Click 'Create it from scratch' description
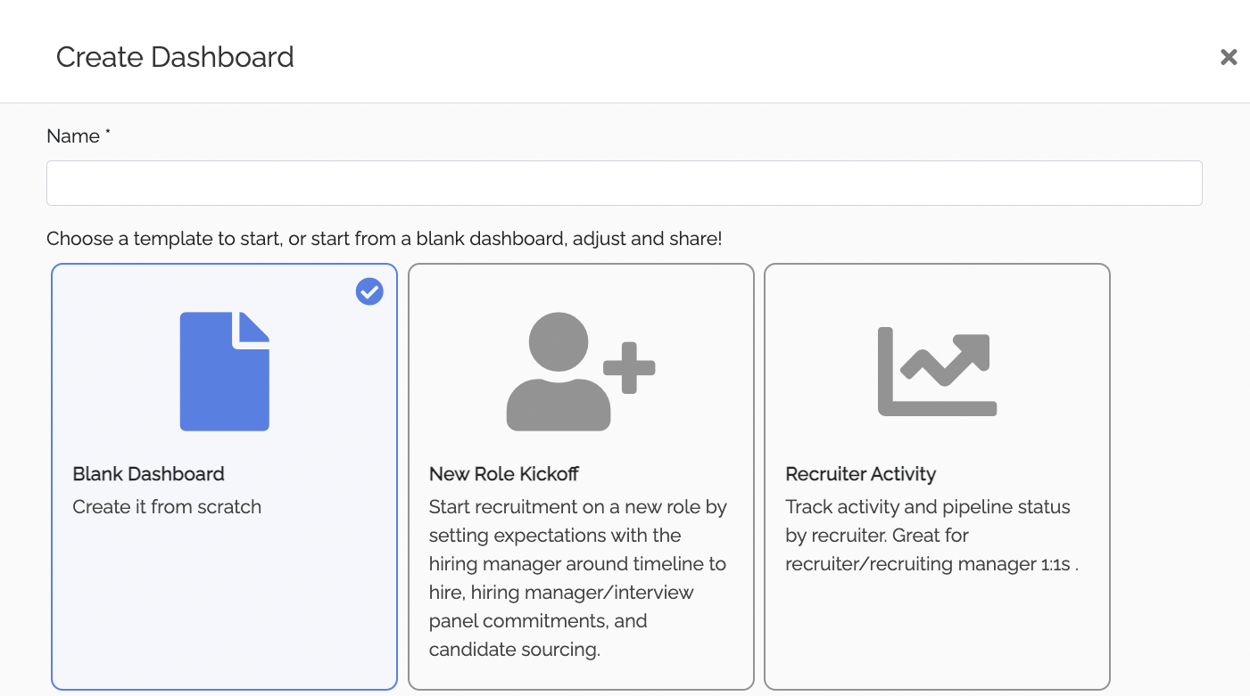1250x696 pixels. pyautogui.click(x=166, y=507)
